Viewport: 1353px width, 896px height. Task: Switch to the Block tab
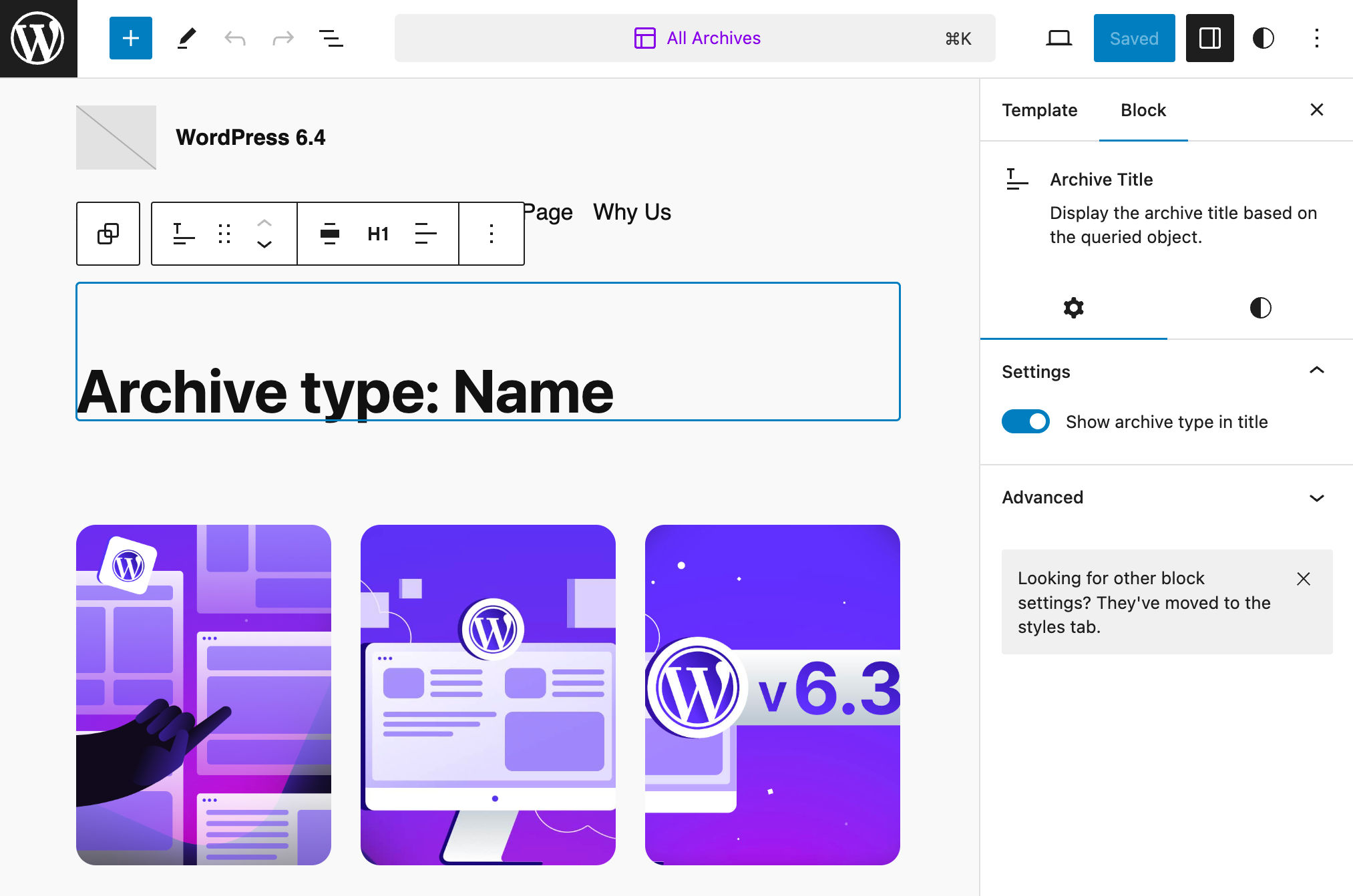pos(1143,110)
